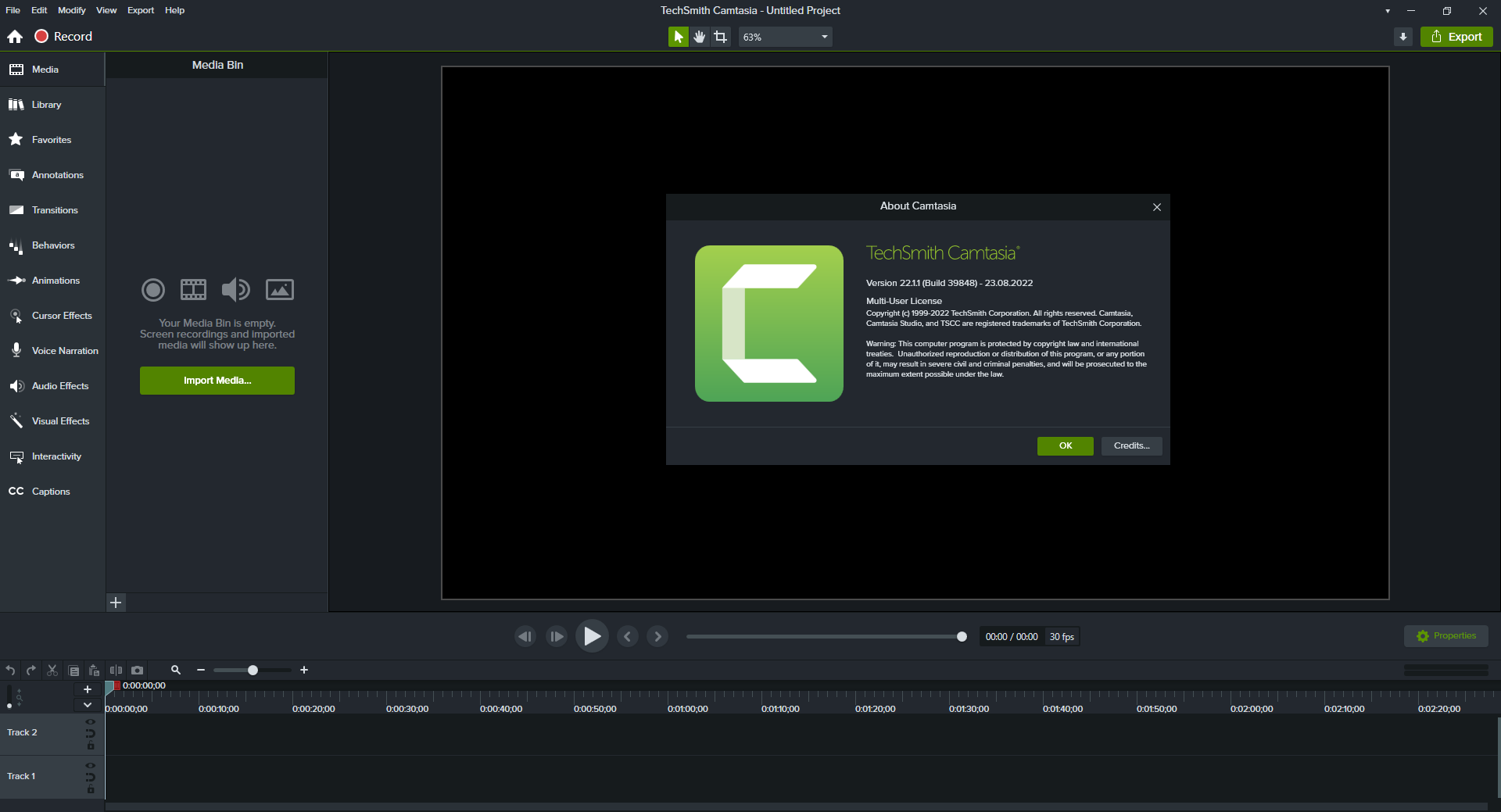Click the plus button below Media Bin

(116, 603)
